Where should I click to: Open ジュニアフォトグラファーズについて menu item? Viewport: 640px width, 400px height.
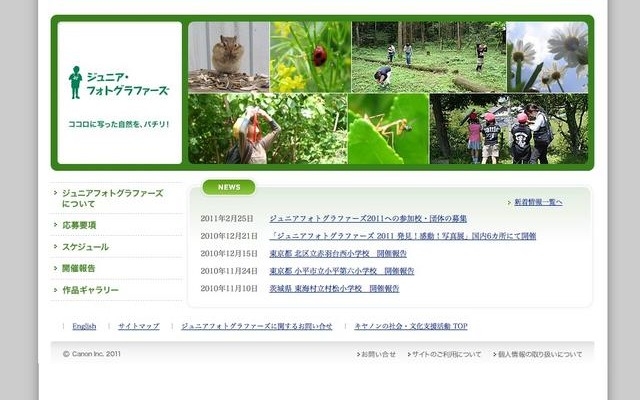[112, 198]
